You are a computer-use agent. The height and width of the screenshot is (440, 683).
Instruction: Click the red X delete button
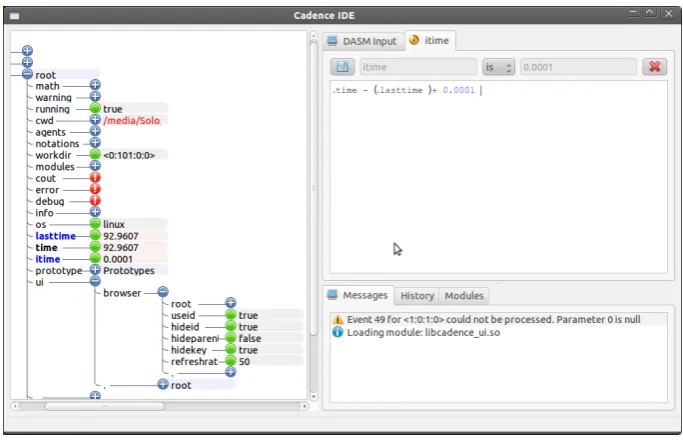pos(654,67)
